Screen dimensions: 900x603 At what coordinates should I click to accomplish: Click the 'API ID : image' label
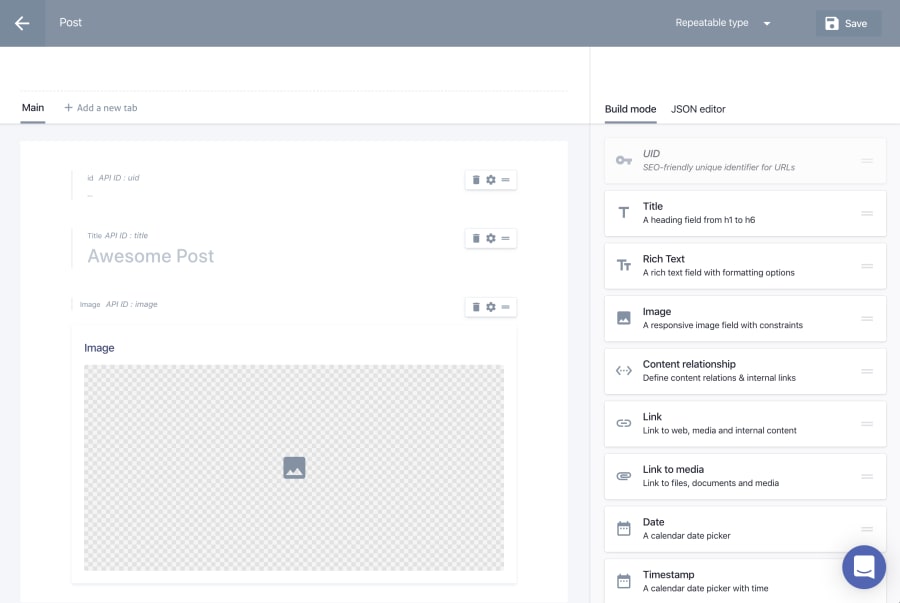[x=131, y=304]
